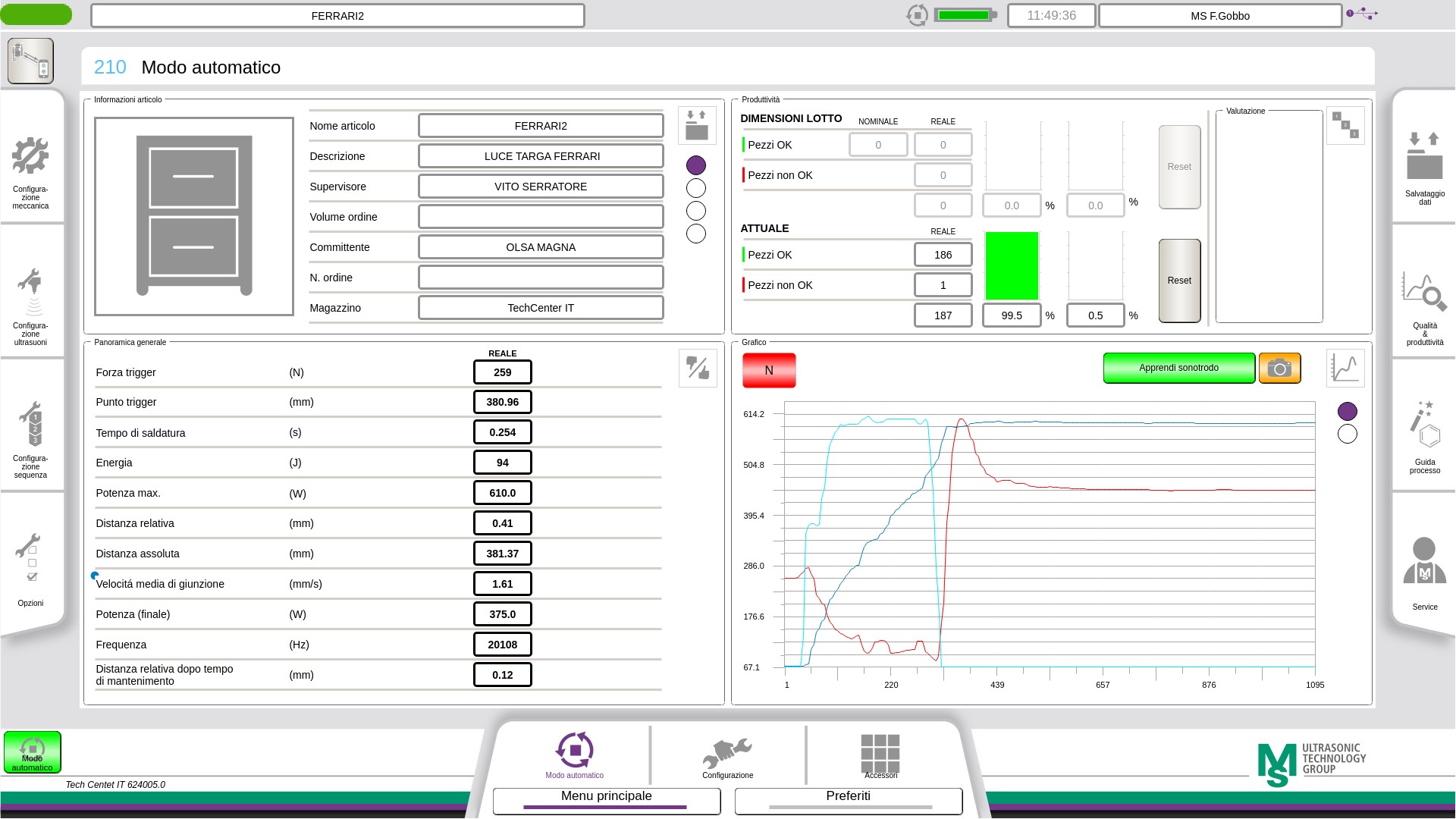The height and width of the screenshot is (819, 1456).
Task: Click the MS F.Gobbo user field
Action: pos(1220,15)
